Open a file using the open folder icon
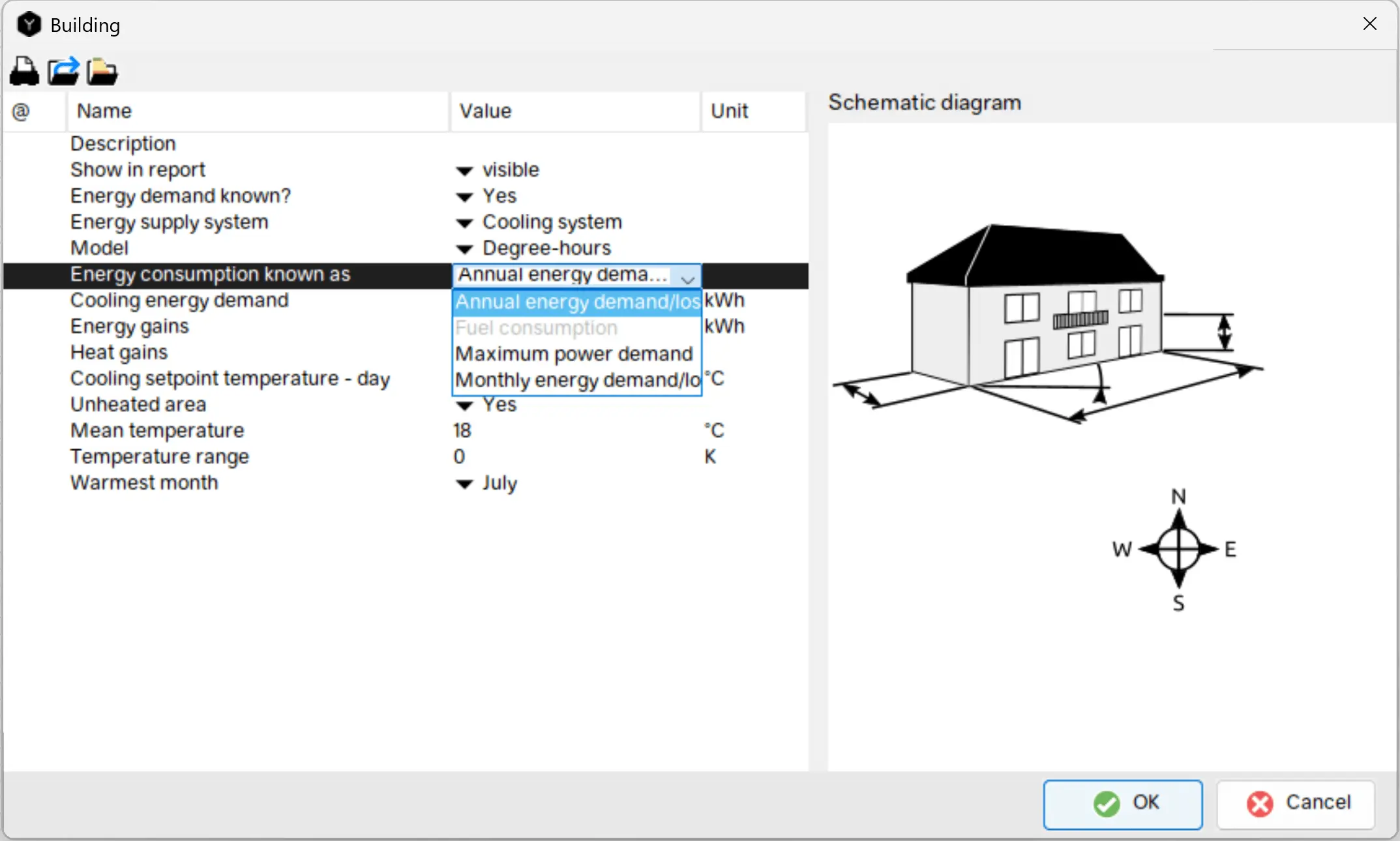This screenshot has width=1400, height=841. (101, 72)
